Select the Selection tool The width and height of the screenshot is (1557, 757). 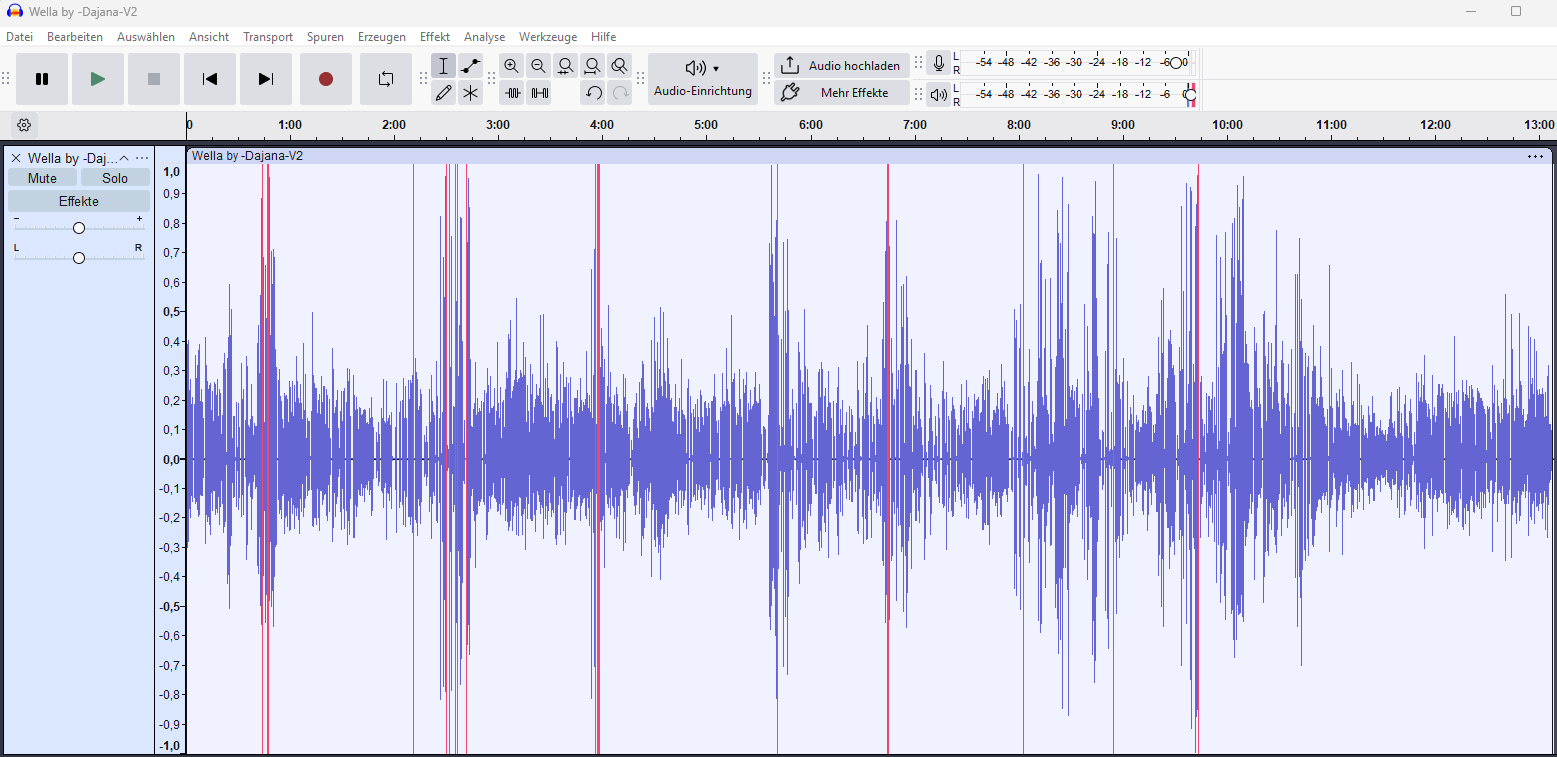(x=444, y=66)
